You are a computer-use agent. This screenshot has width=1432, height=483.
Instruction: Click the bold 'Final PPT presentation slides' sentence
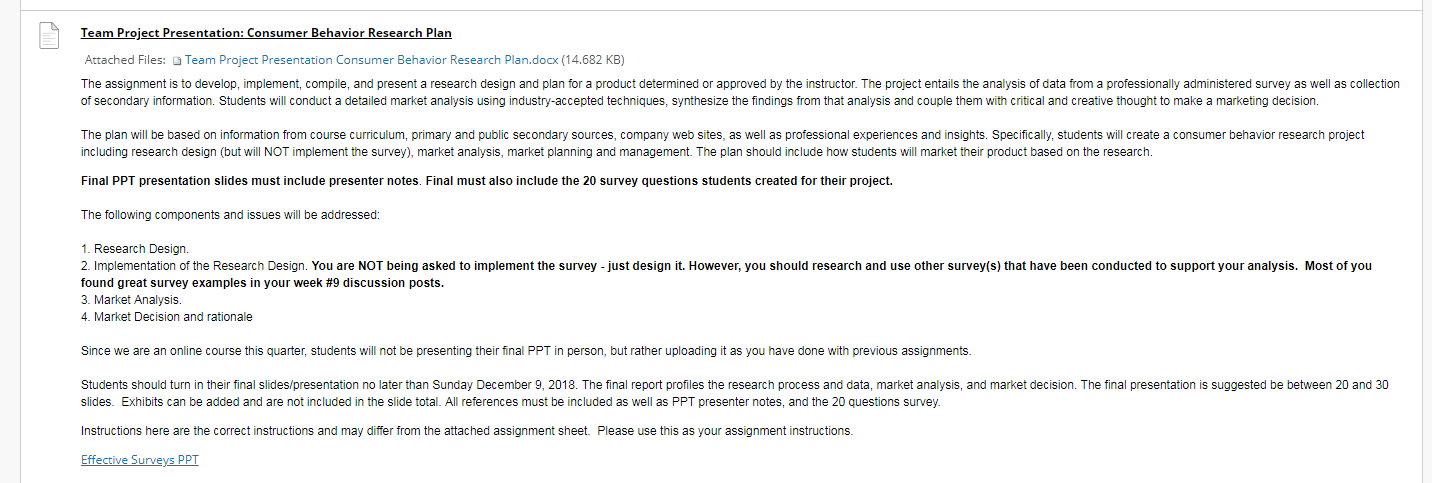[x=486, y=181]
